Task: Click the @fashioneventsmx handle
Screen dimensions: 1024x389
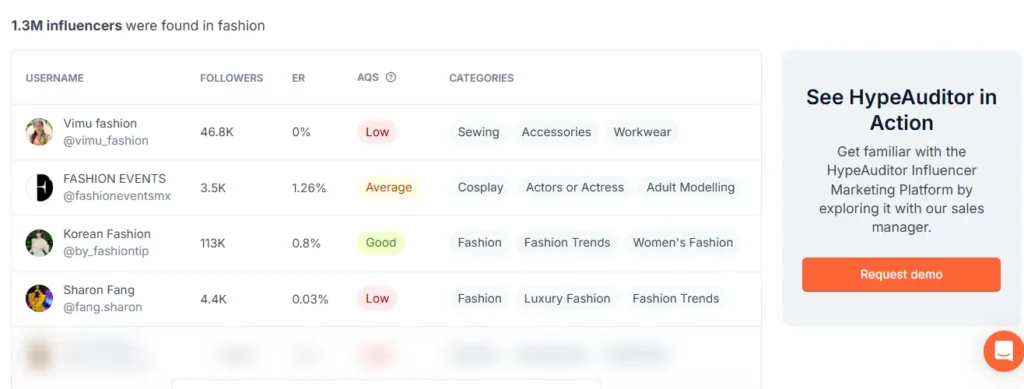Action: tap(117, 196)
